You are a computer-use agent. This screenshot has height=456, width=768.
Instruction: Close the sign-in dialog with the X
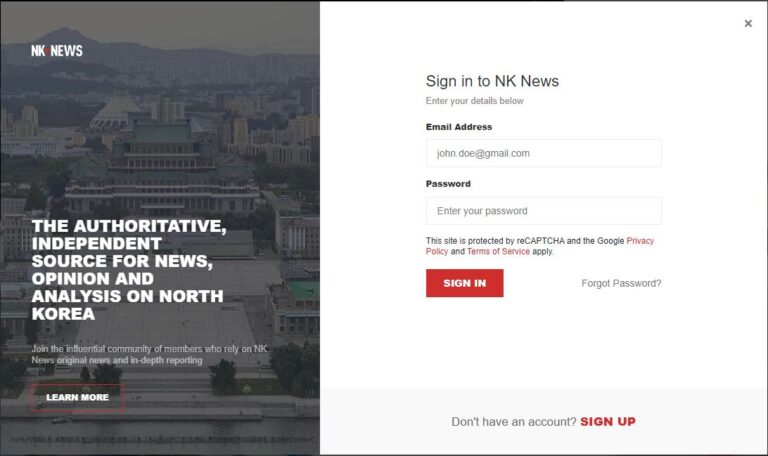click(748, 24)
